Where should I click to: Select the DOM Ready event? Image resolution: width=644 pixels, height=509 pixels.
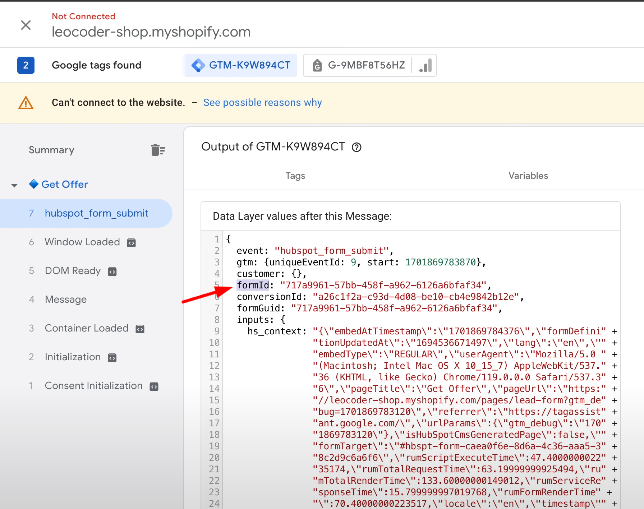73,271
